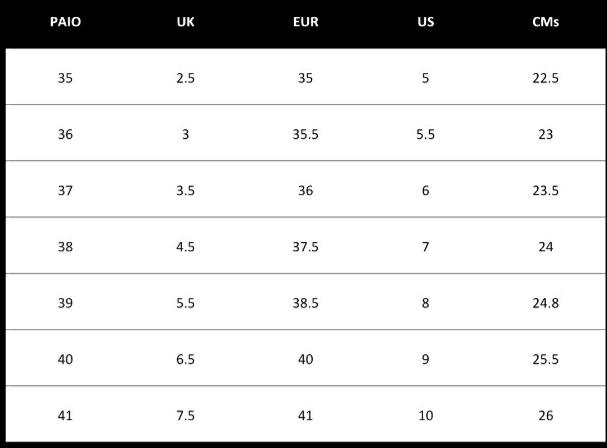Image resolution: width=607 pixels, height=448 pixels.
Task: Select US size 5.5 cell
Action: (x=425, y=134)
